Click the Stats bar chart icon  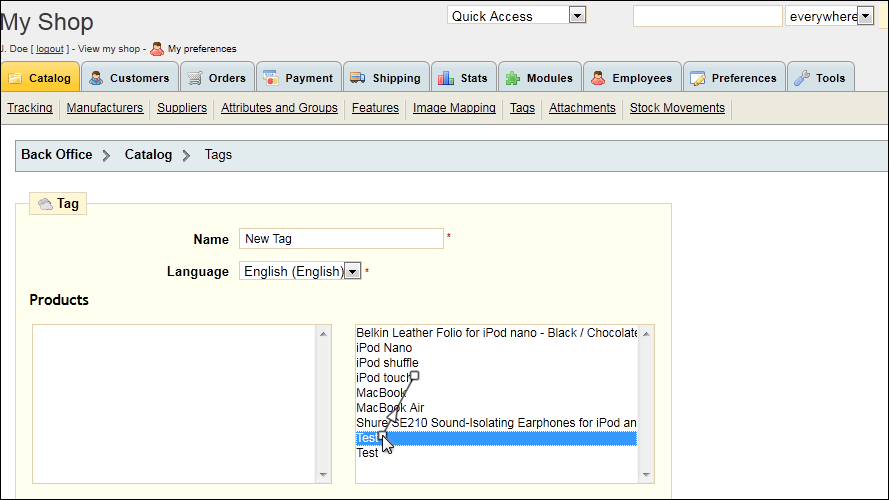click(446, 78)
